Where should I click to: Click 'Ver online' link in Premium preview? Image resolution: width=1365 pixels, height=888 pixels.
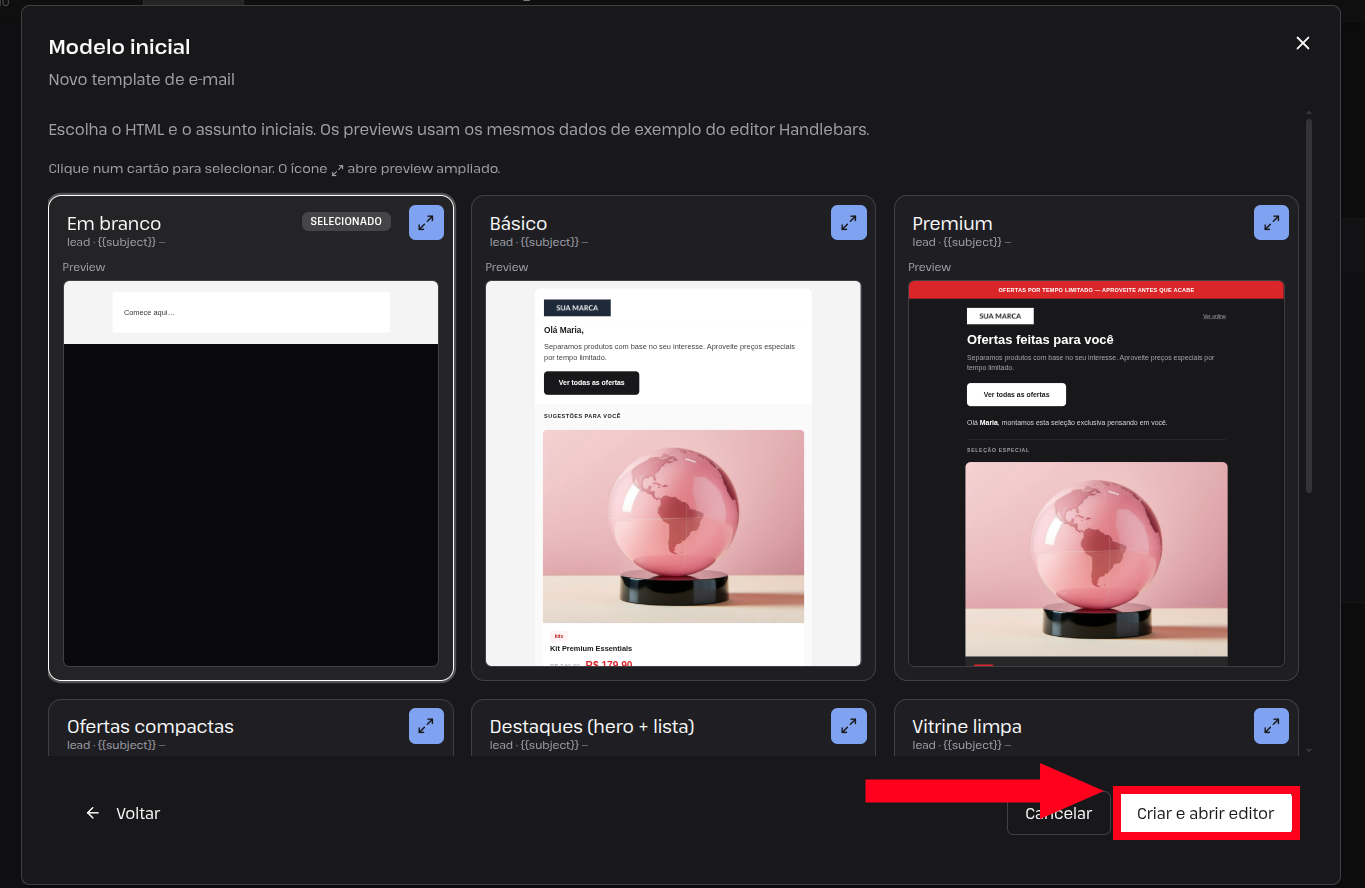1214,316
